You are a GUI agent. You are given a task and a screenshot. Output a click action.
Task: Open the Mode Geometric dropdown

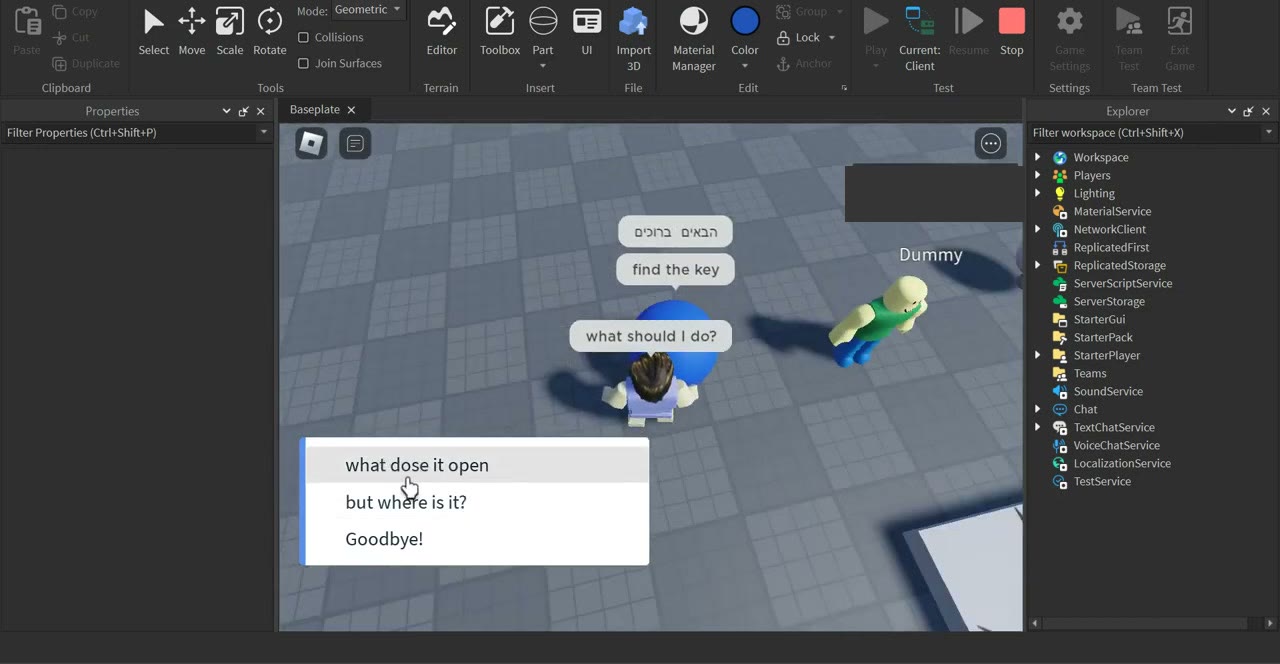click(x=367, y=10)
